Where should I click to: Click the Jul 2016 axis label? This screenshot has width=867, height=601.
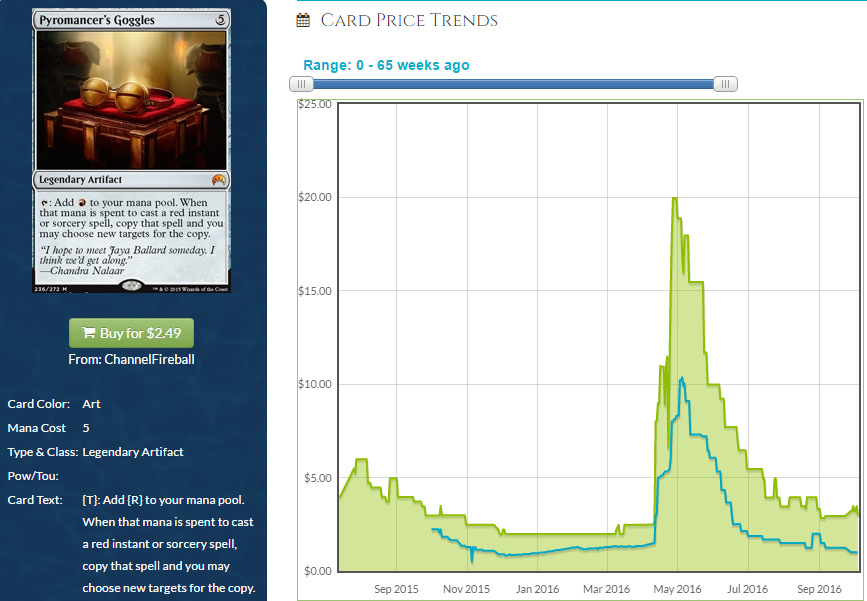click(748, 589)
